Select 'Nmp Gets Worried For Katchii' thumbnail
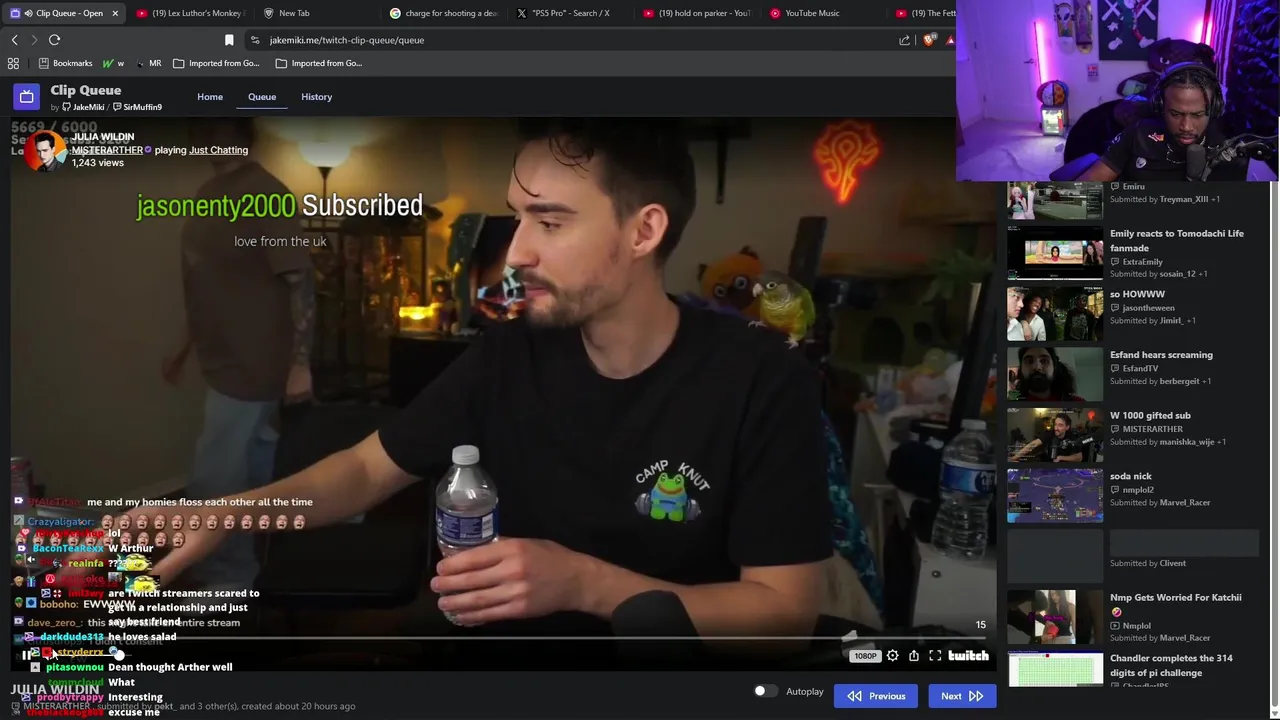The width and height of the screenshot is (1280, 720). [1055, 617]
